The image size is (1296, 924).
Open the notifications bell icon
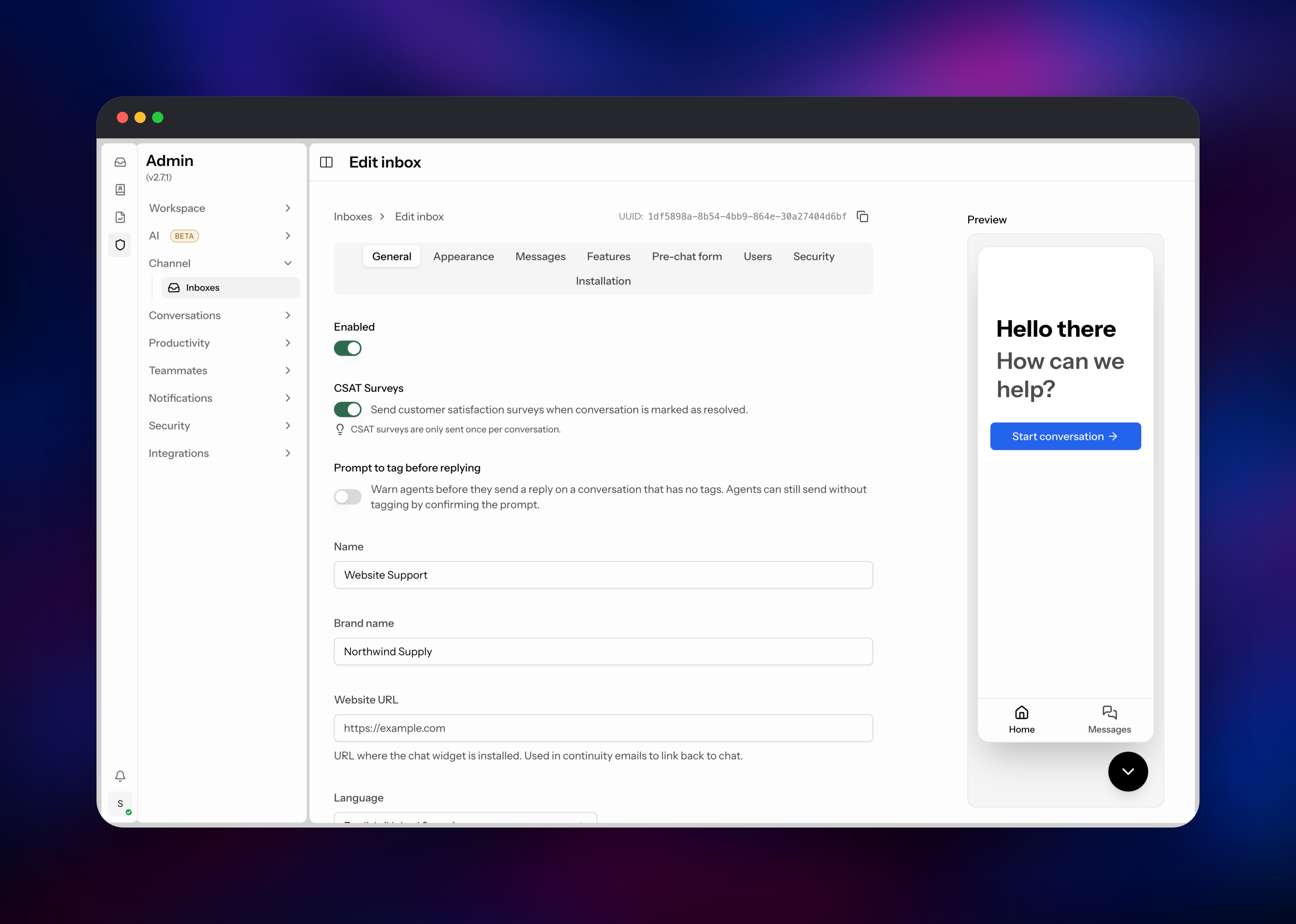(x=120, y=776)
